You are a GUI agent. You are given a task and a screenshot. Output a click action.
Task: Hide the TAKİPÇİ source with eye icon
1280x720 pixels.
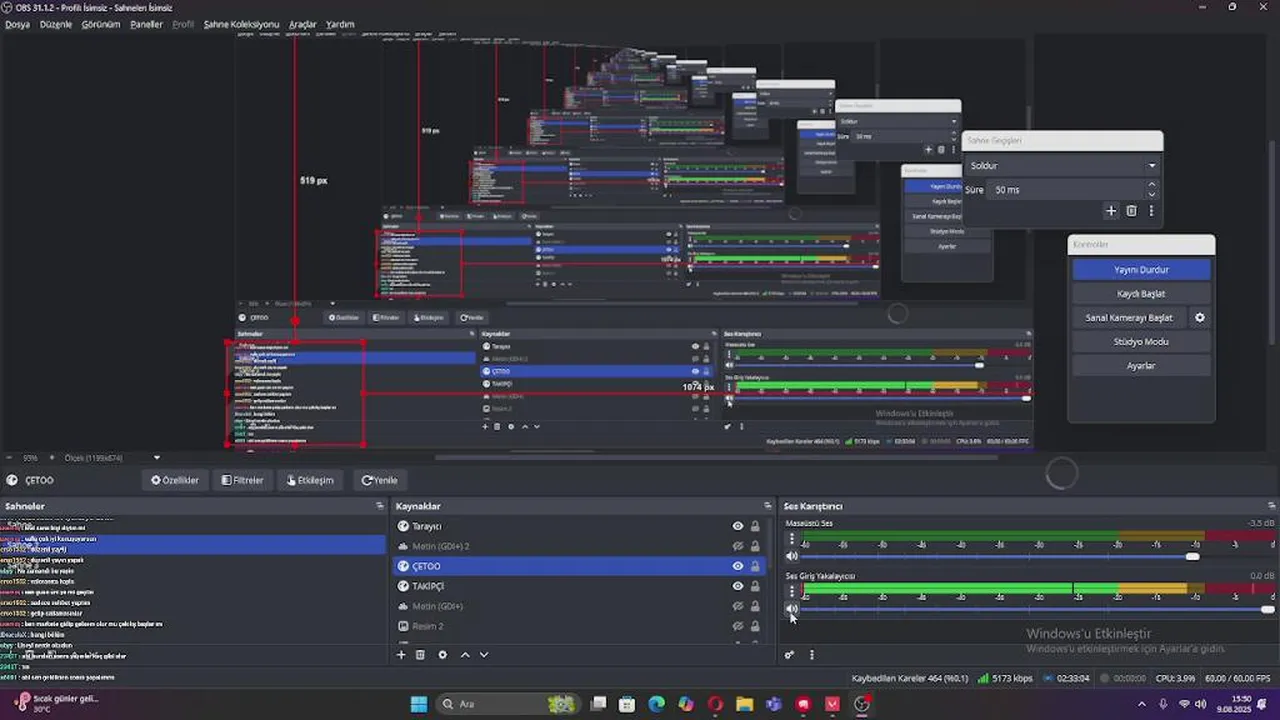click(738, 586)
